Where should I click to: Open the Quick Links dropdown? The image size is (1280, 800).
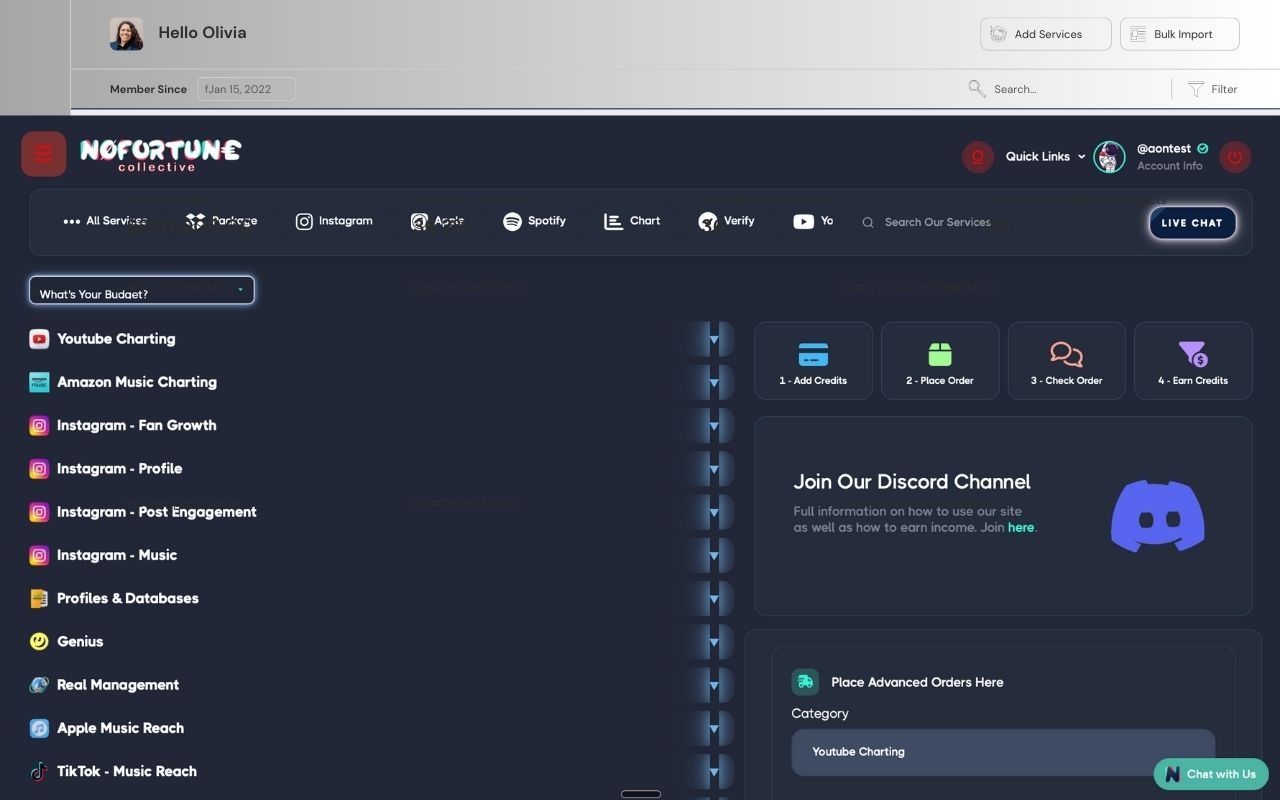click(1045, 156)
